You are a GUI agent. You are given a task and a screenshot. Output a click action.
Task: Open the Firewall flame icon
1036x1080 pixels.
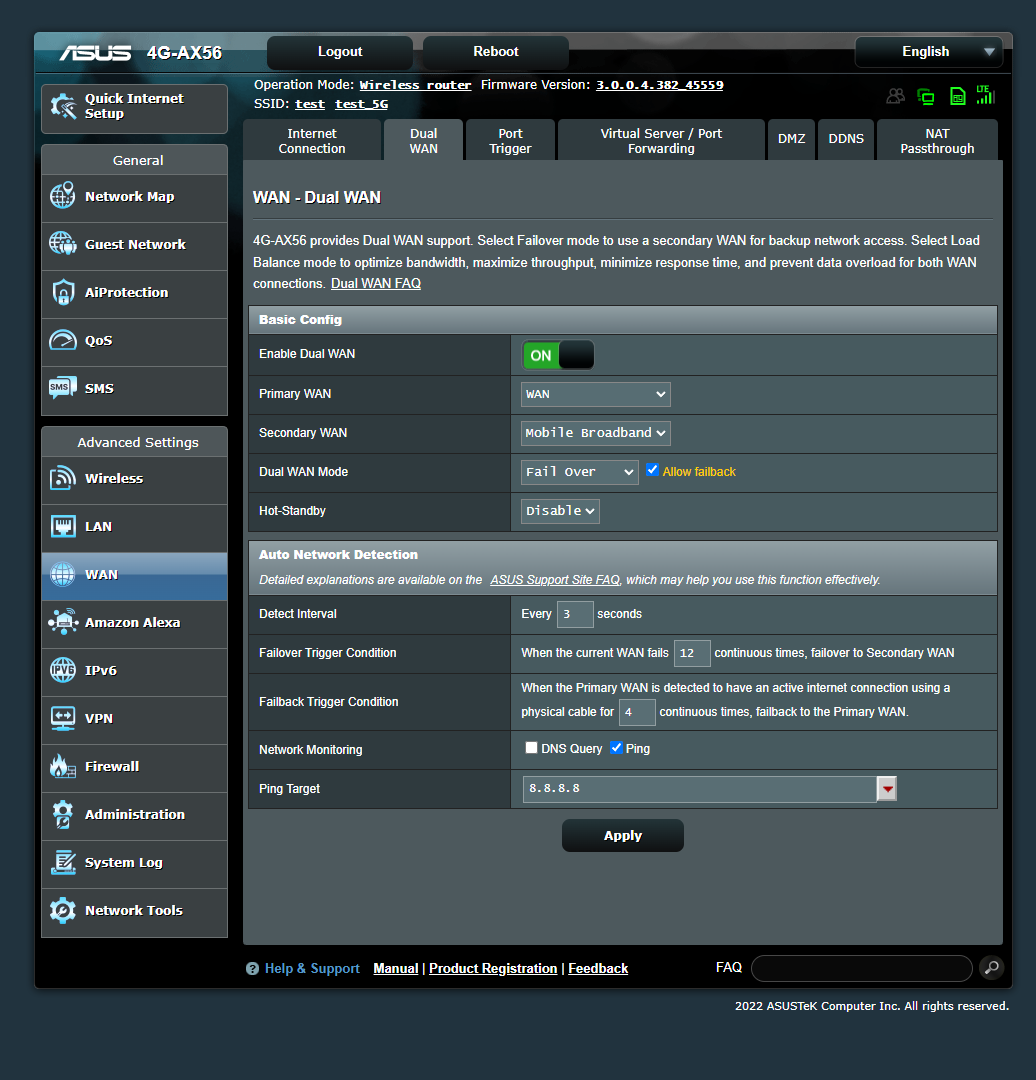pos(63,766)
